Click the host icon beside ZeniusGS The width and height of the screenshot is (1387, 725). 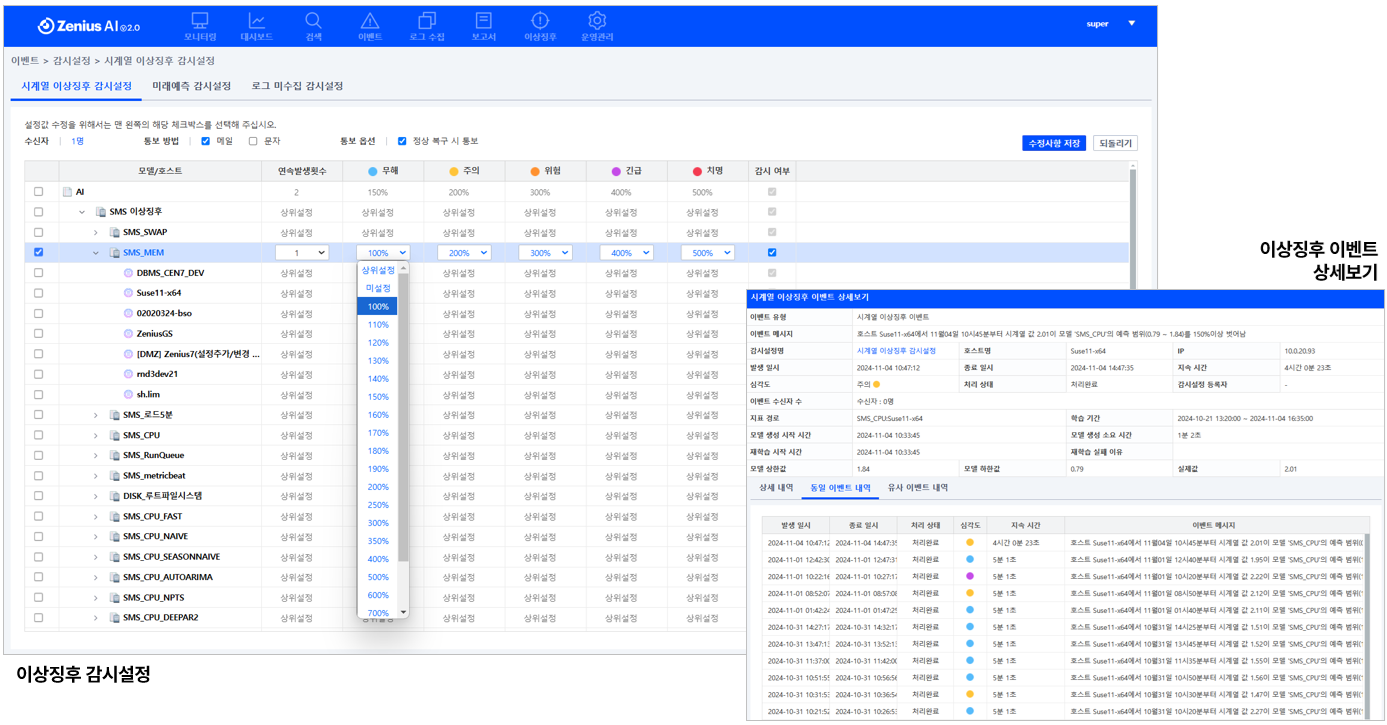click(x=128, y=334)
